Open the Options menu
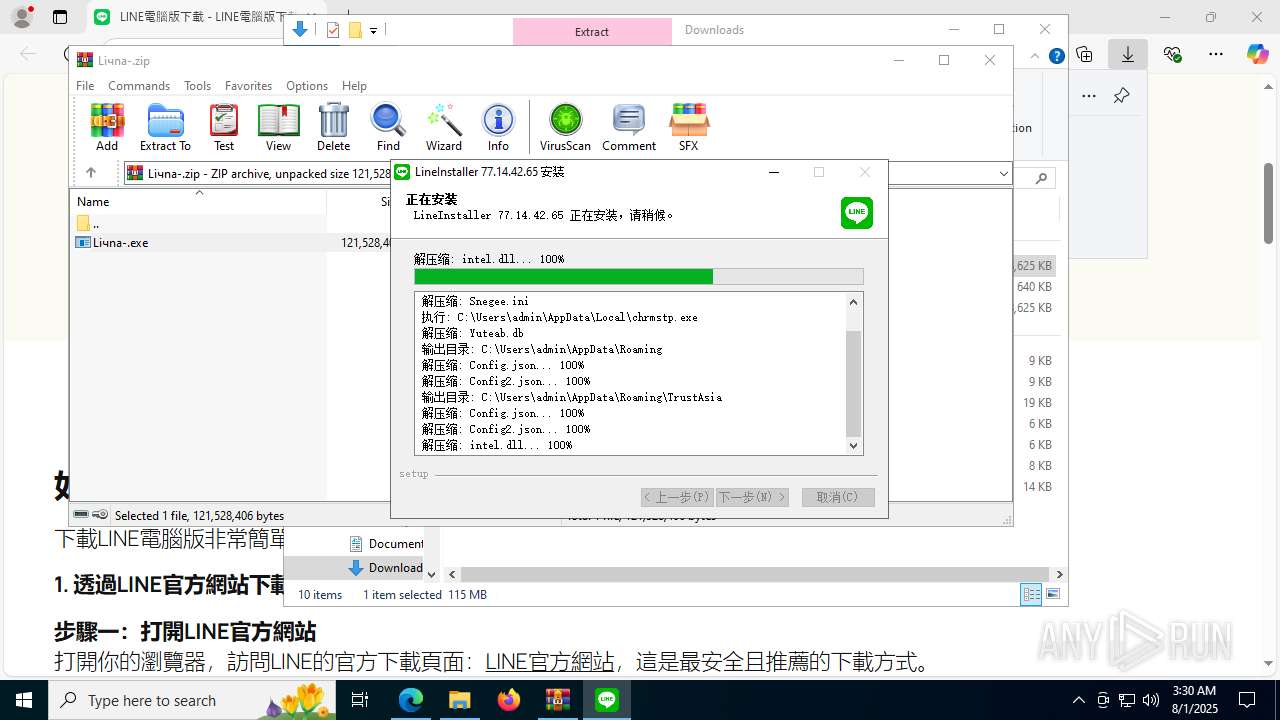 coord(307,86)
